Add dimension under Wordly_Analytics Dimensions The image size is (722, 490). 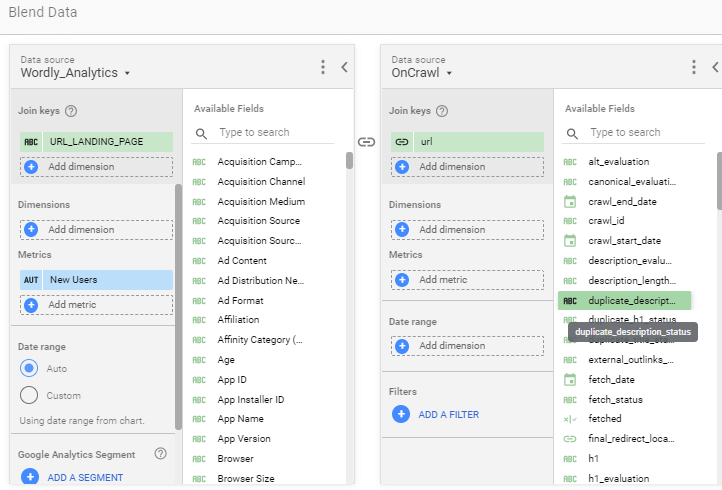point(96,229)
